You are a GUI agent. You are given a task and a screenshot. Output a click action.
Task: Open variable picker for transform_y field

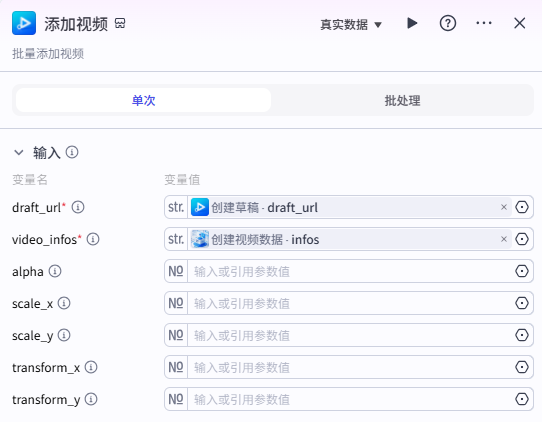(x=522, y=399)
